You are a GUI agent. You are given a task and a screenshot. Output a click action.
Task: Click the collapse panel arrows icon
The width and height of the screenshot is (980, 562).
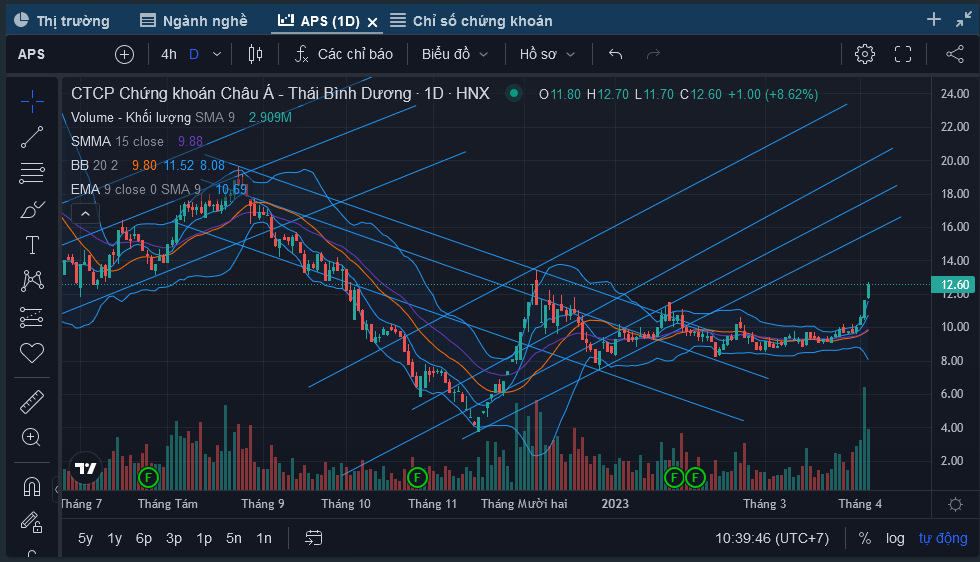point(963,19)
